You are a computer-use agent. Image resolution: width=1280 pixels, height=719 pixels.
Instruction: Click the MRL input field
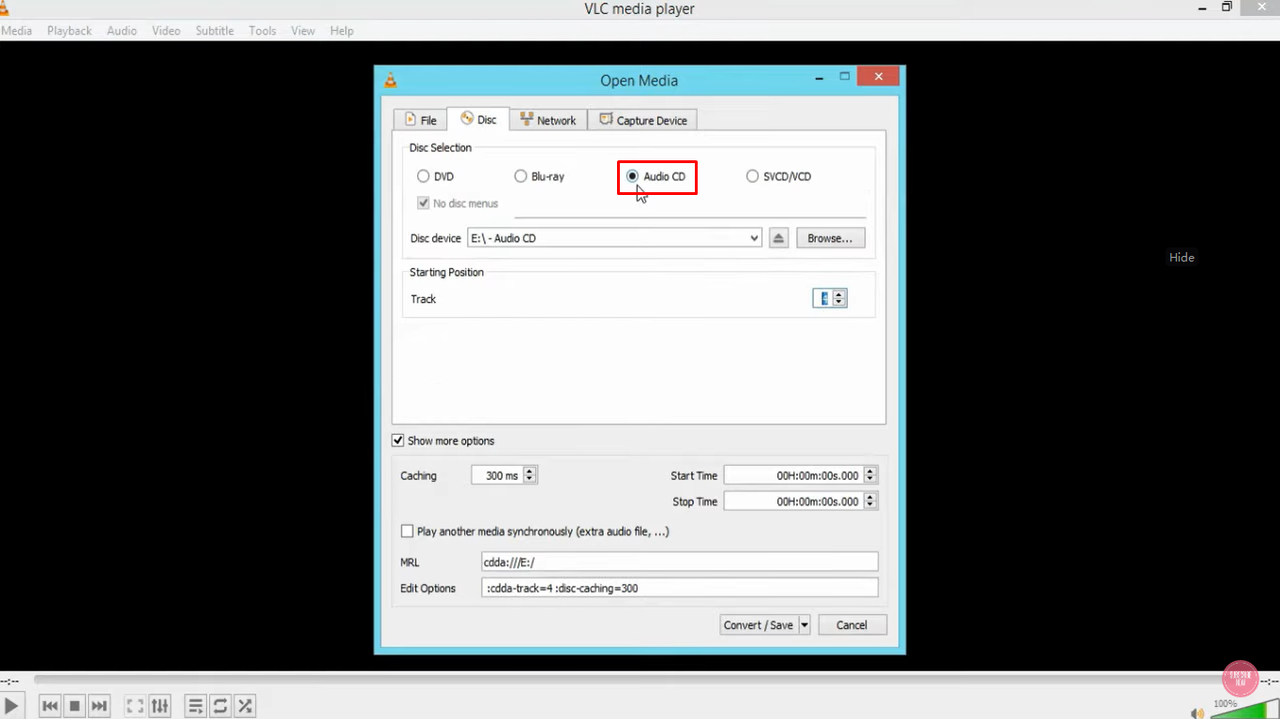(x=679, y=562)
